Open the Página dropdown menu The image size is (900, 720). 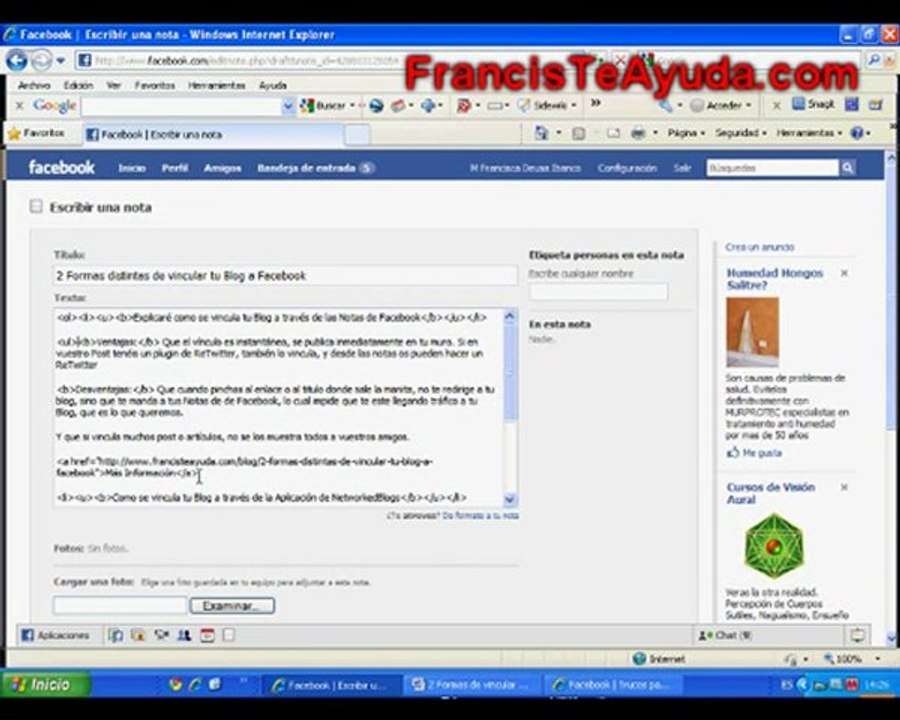(685, 133)
